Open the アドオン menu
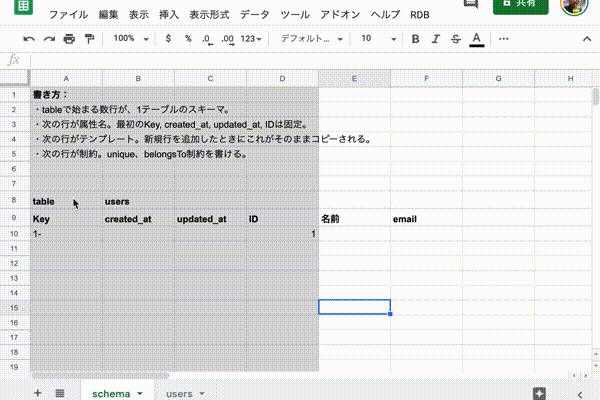The height and width of the screenshot is (400, 600). (x=340, y=15)
